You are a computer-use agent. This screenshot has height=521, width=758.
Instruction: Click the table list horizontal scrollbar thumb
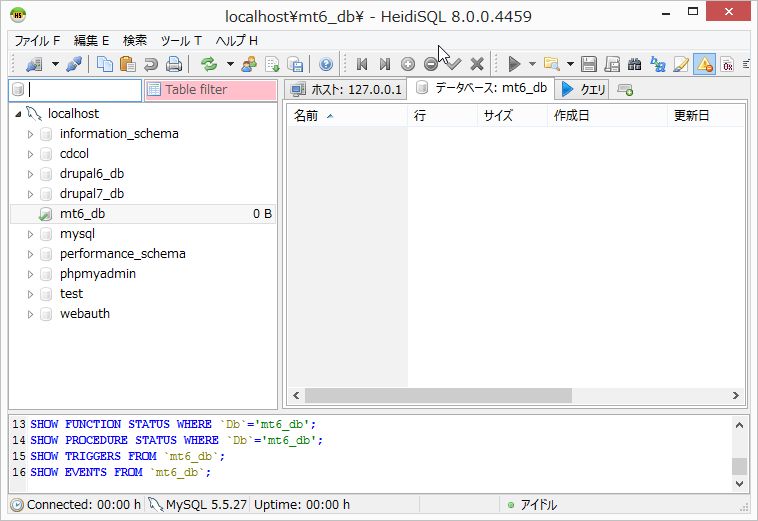pos(438,395)
